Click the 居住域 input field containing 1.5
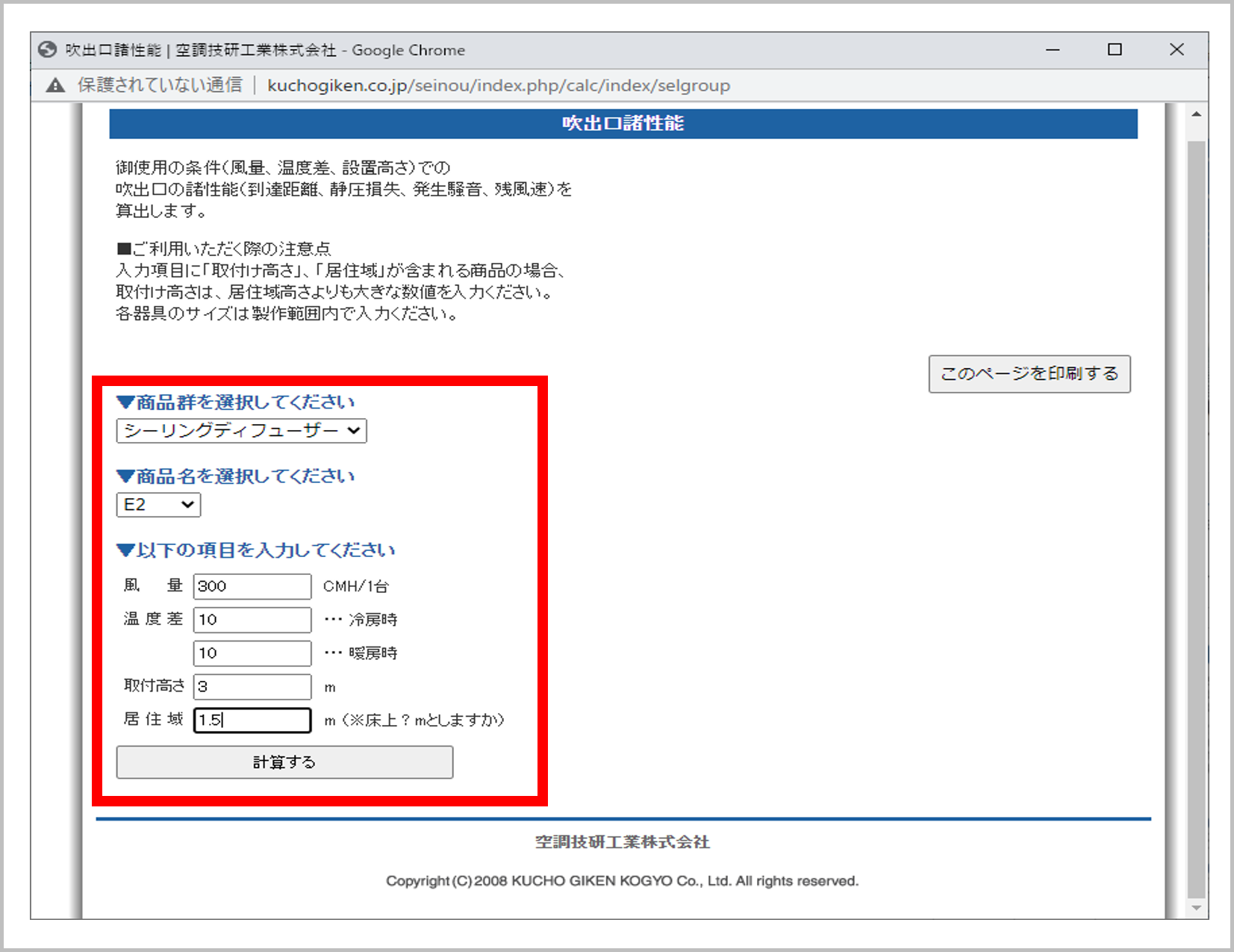 [x=252, y=721]
